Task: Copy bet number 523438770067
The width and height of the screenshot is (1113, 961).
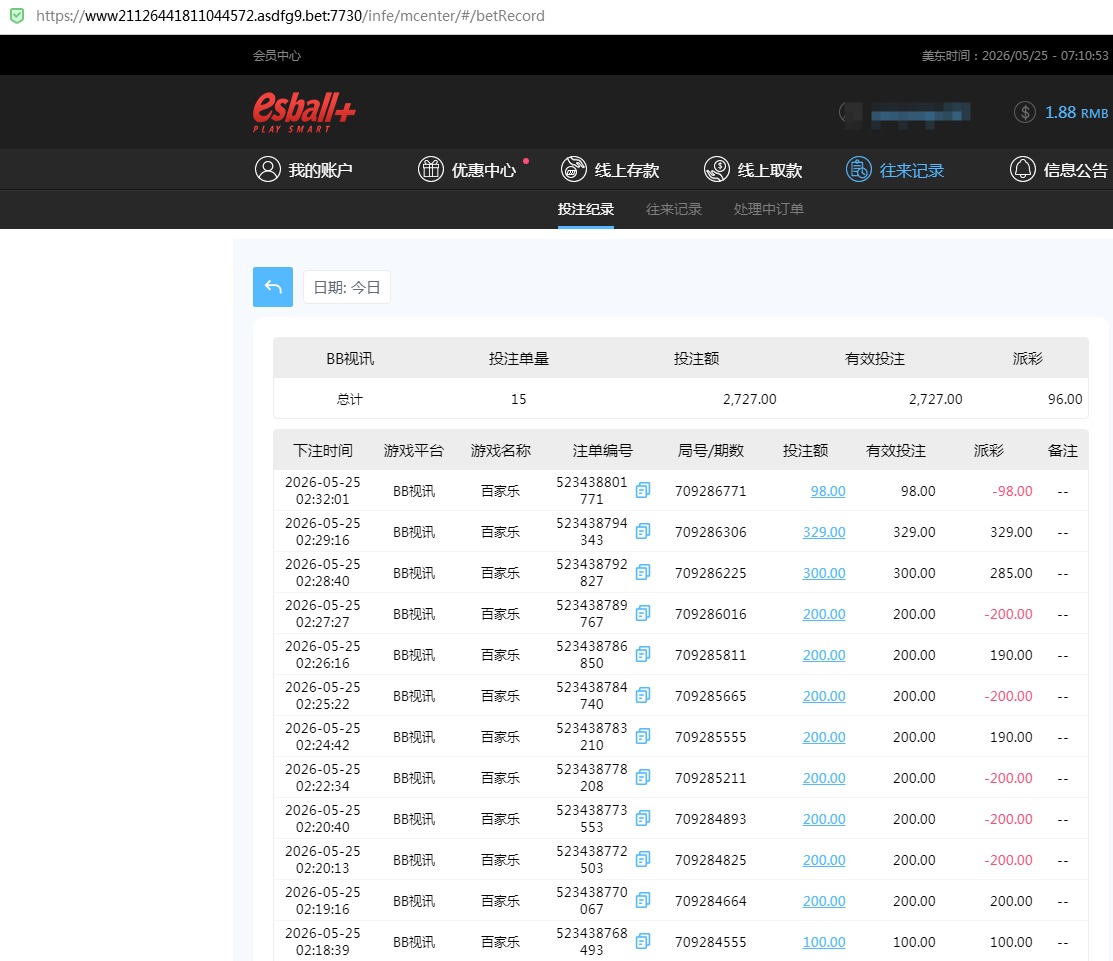Action: [x=642, y=901]
